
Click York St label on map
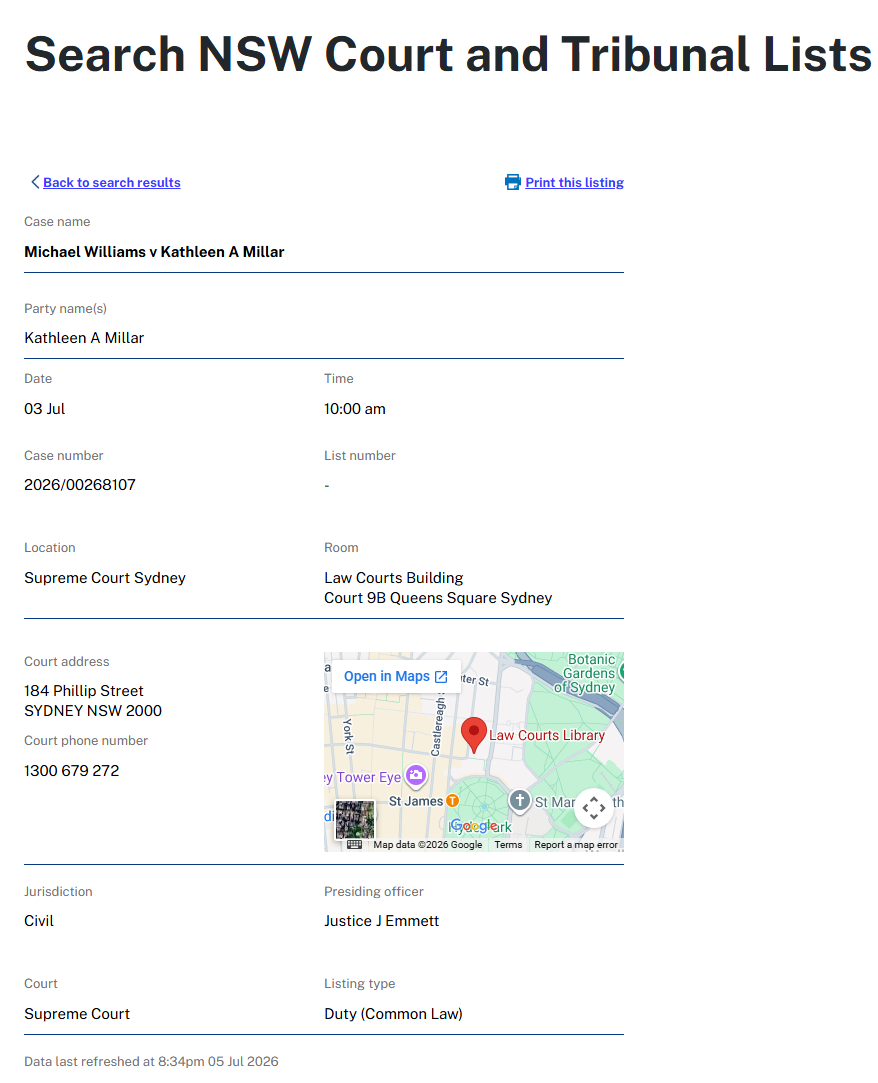[349, 736]
